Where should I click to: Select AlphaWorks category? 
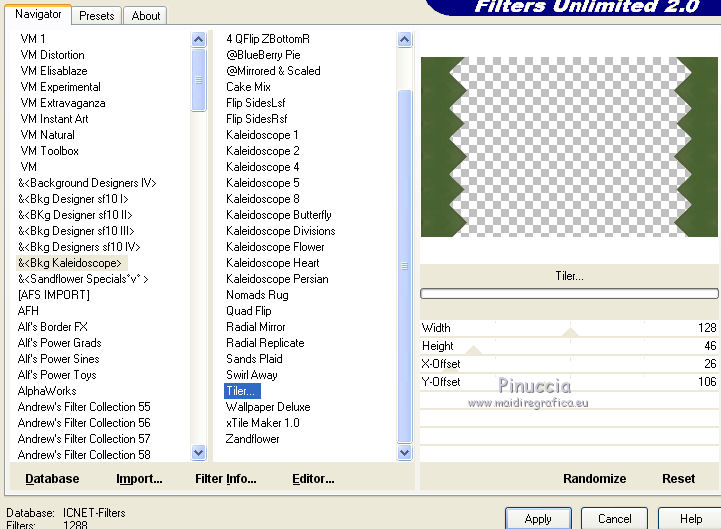pyautogui.click(x=47, y=391)
